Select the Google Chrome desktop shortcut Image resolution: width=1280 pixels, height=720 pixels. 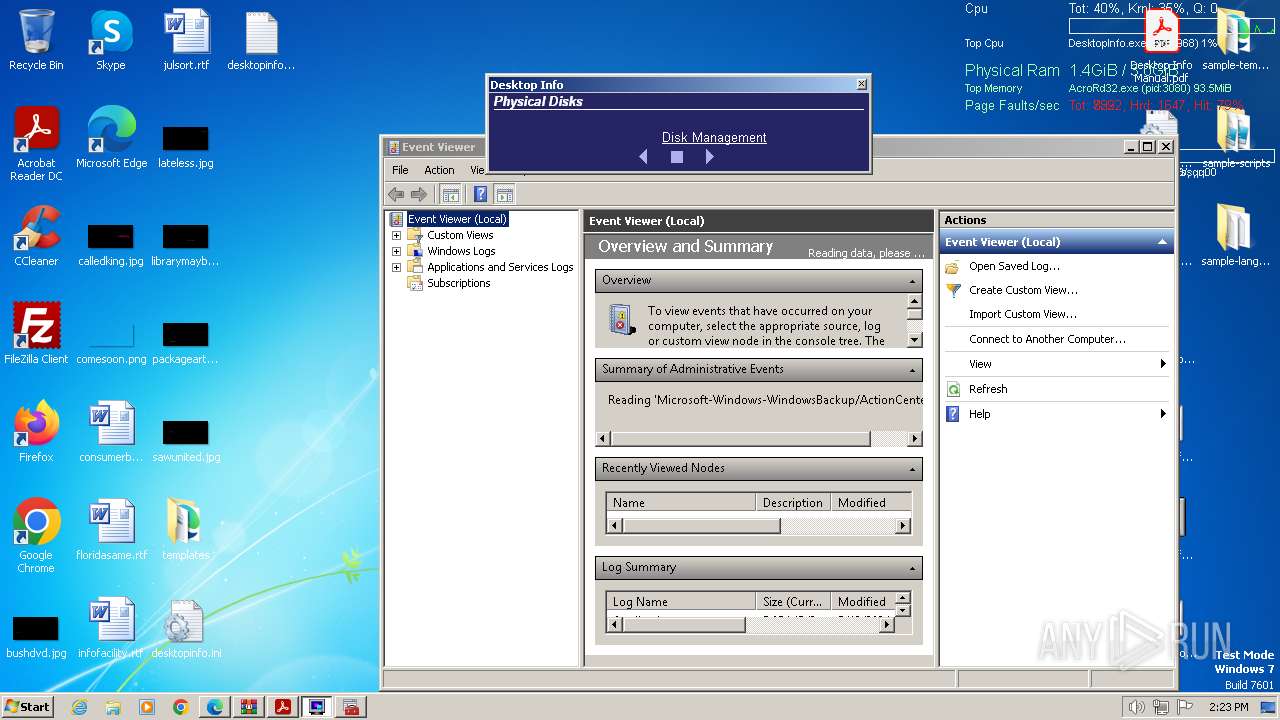click(36, 536)
